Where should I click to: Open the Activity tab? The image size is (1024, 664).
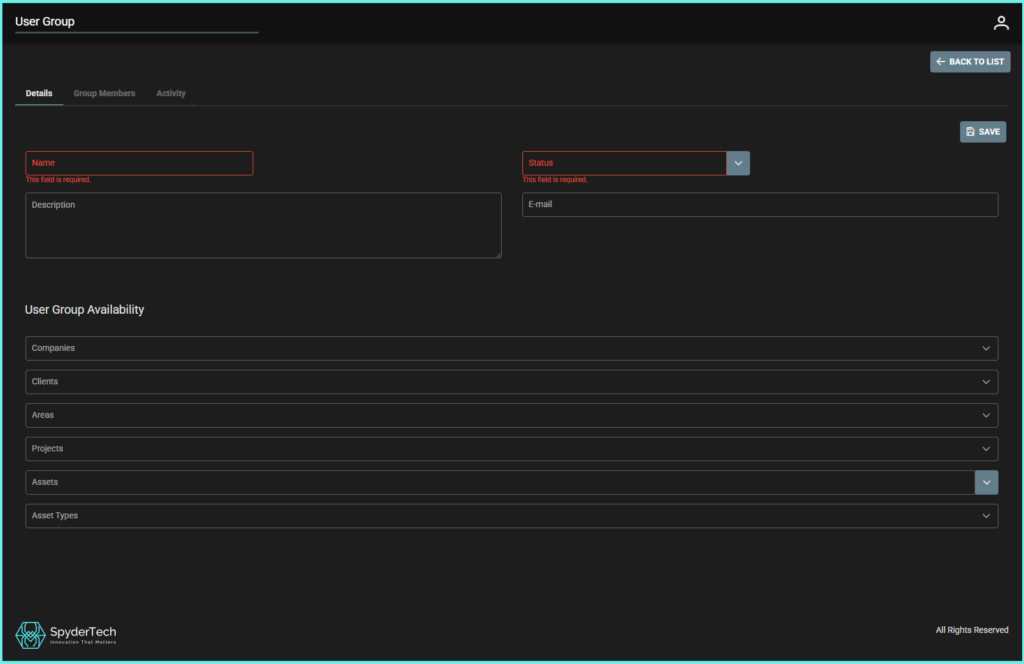[x=171, y=93]
